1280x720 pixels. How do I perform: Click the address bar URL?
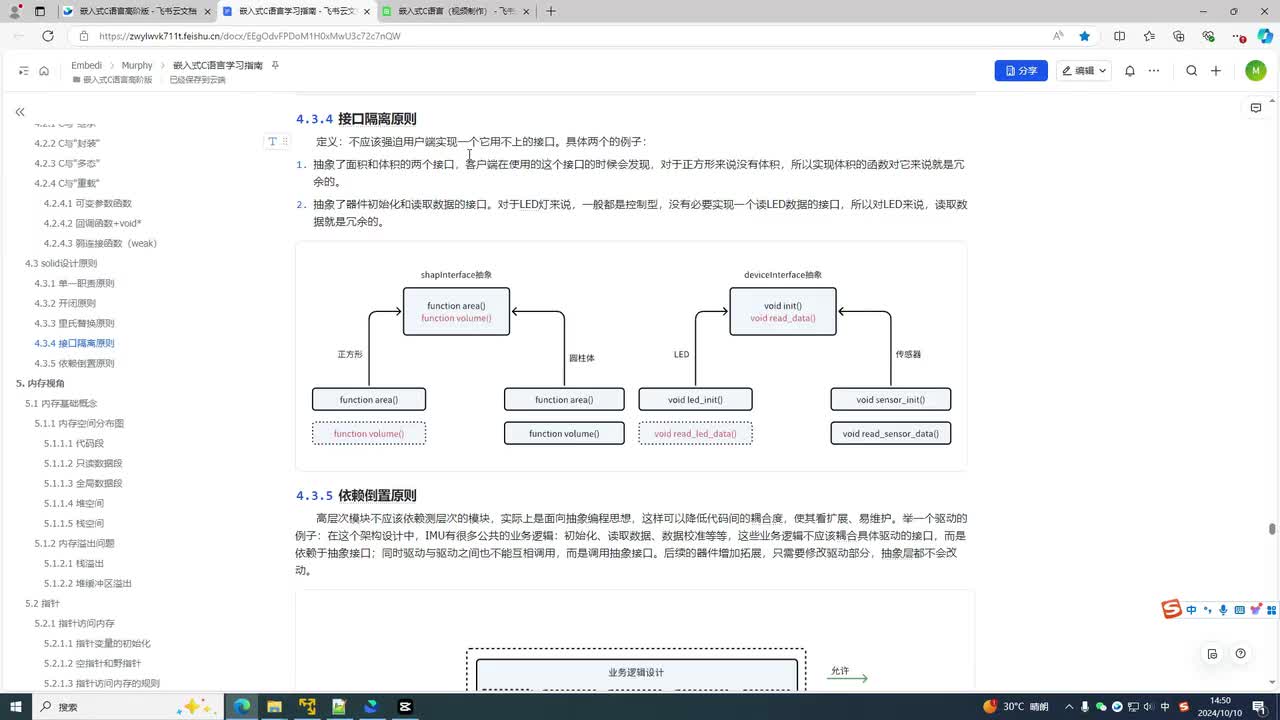(x=249, y=36)
